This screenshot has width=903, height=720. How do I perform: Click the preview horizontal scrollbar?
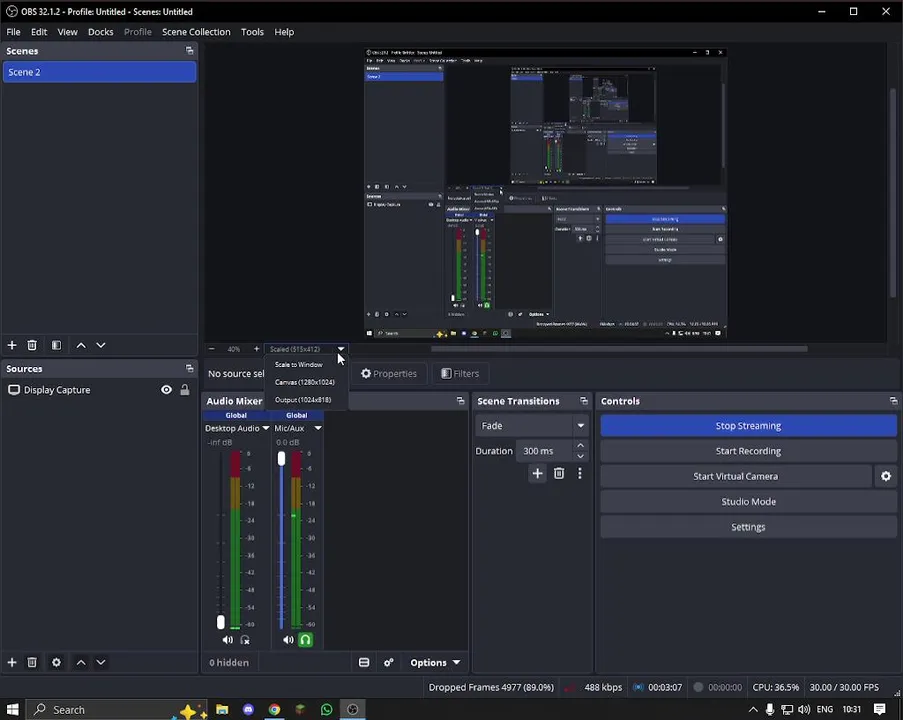coord(619,349)
